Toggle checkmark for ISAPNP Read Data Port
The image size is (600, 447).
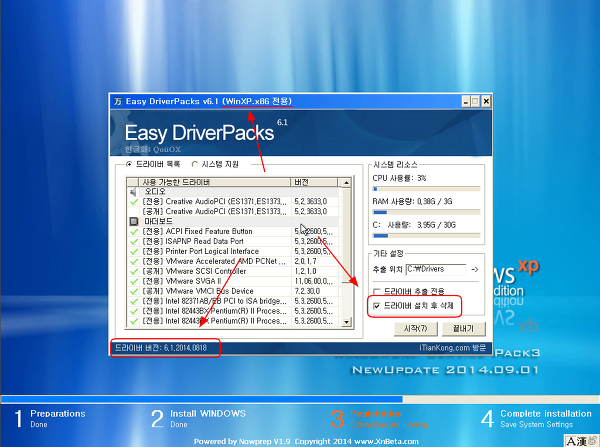(134, 241)
